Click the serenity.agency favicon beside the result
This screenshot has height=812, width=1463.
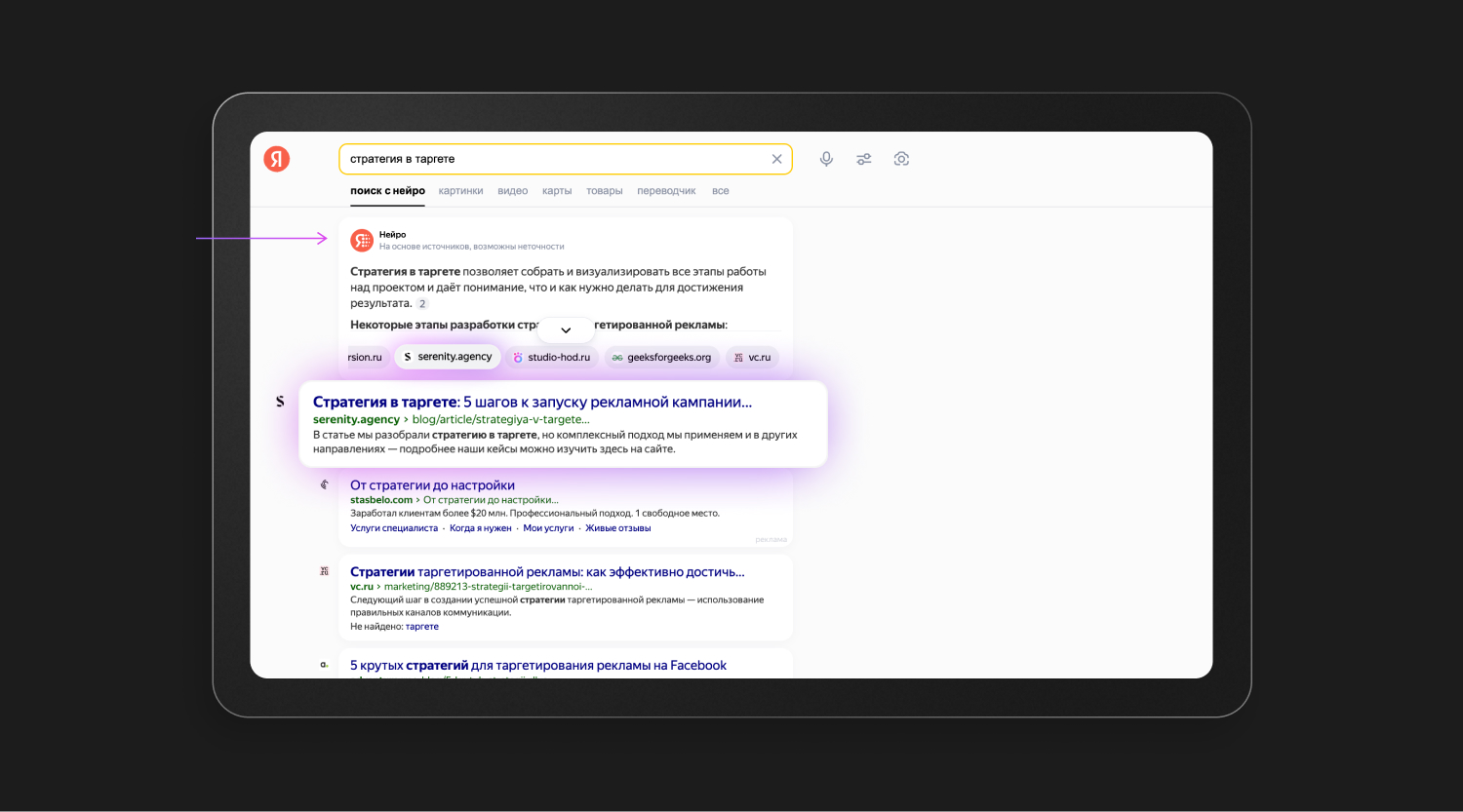280,402
